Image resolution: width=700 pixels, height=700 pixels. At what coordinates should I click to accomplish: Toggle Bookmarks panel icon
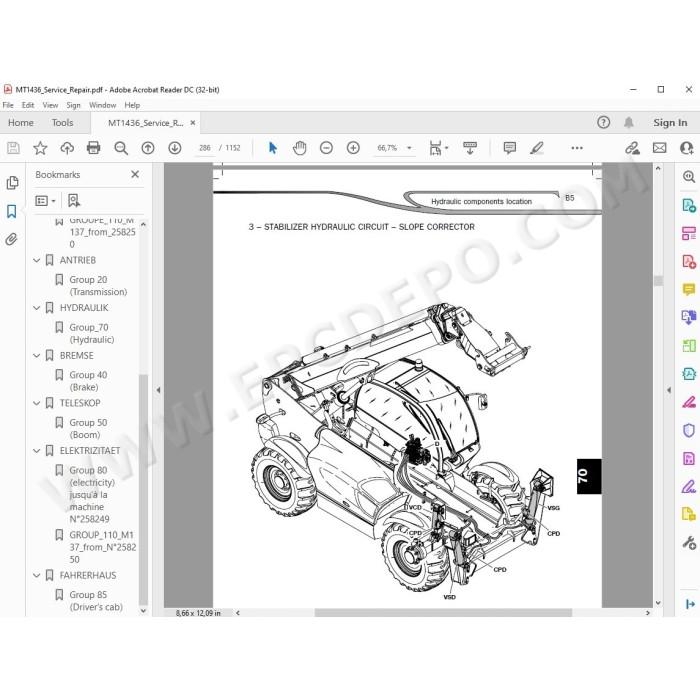(12, 211)
